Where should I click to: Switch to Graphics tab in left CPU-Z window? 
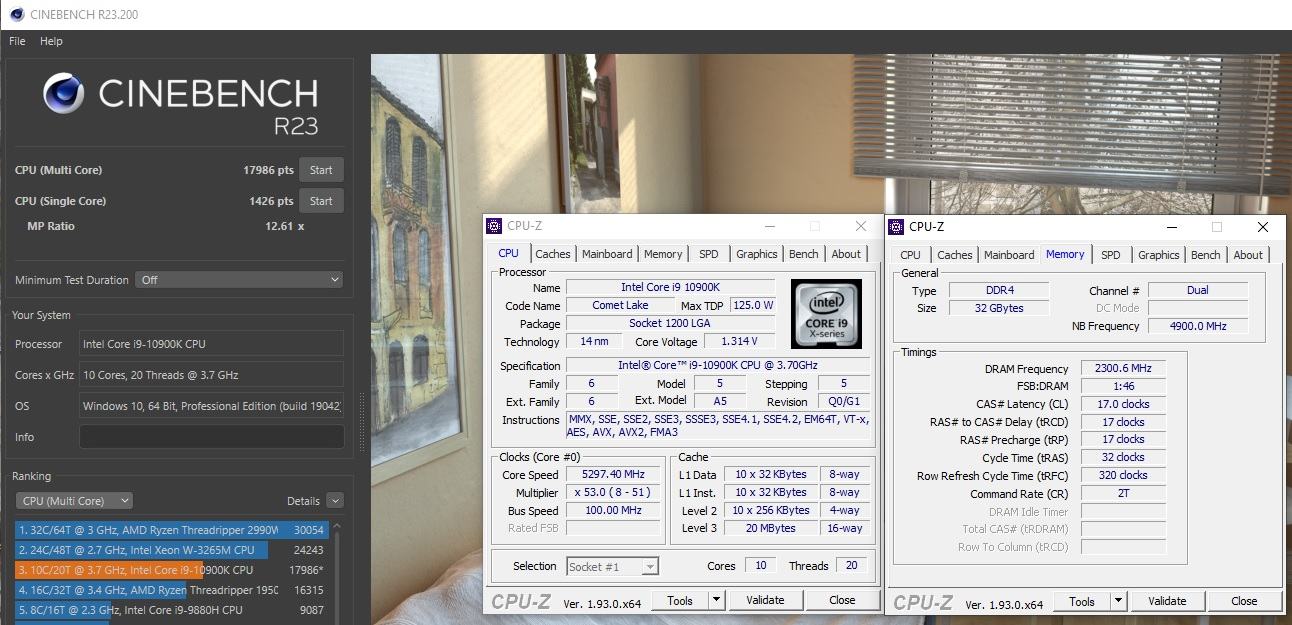[757, 254]
